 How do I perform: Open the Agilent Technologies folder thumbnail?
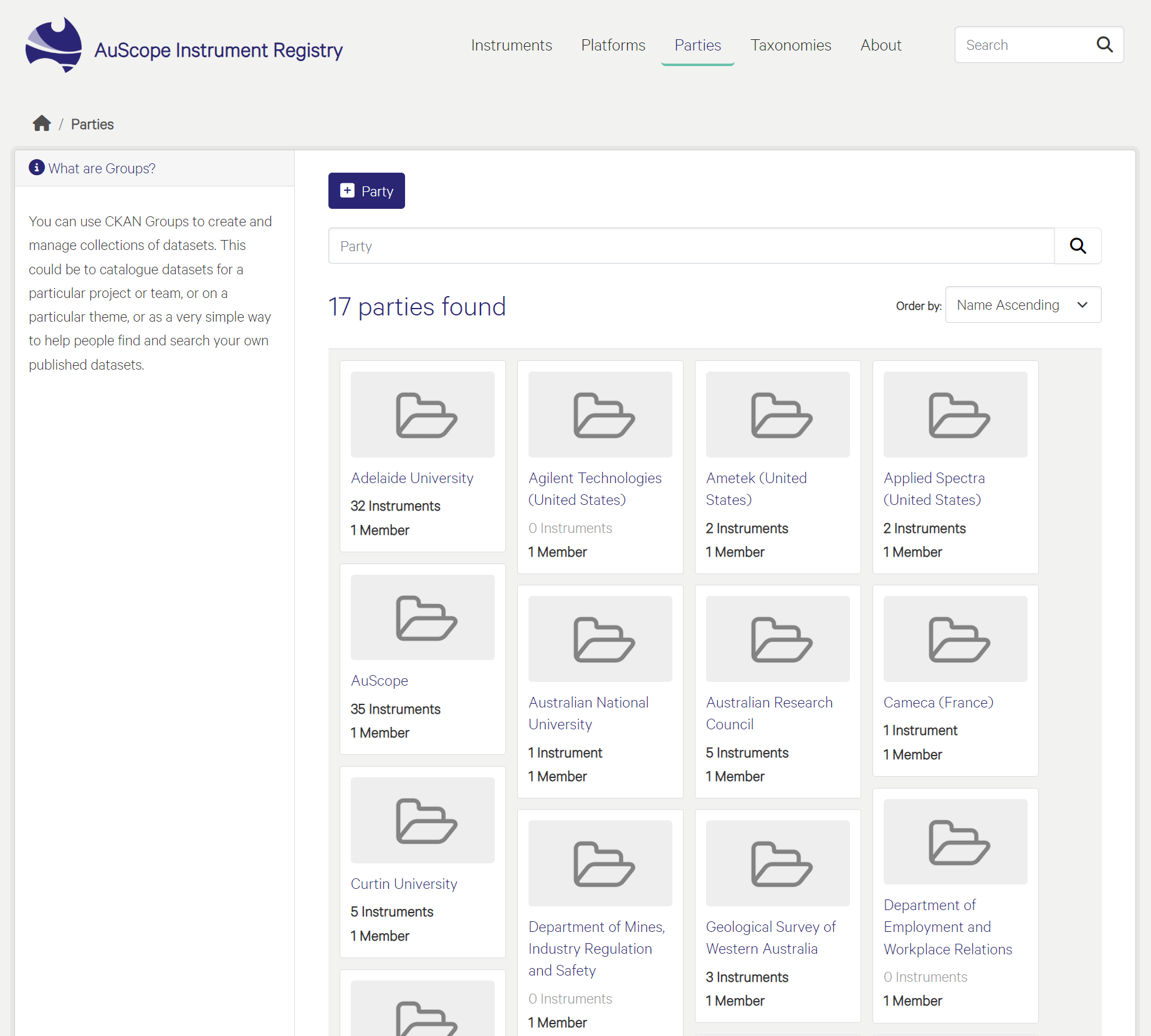[x=600, y=415]
